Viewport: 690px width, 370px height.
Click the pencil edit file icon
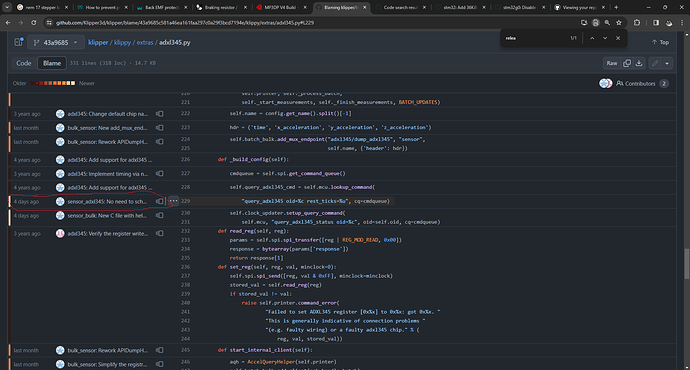[655, 63]
